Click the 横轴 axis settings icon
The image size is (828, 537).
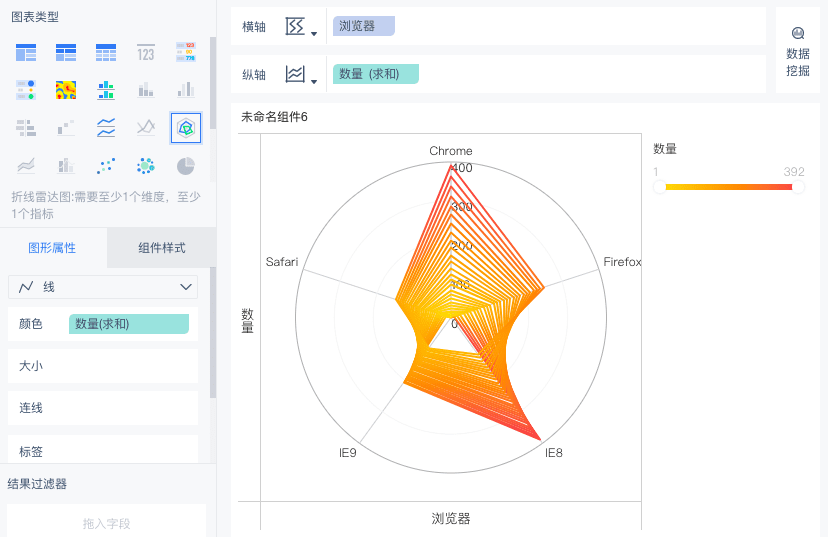click(295, 26)
